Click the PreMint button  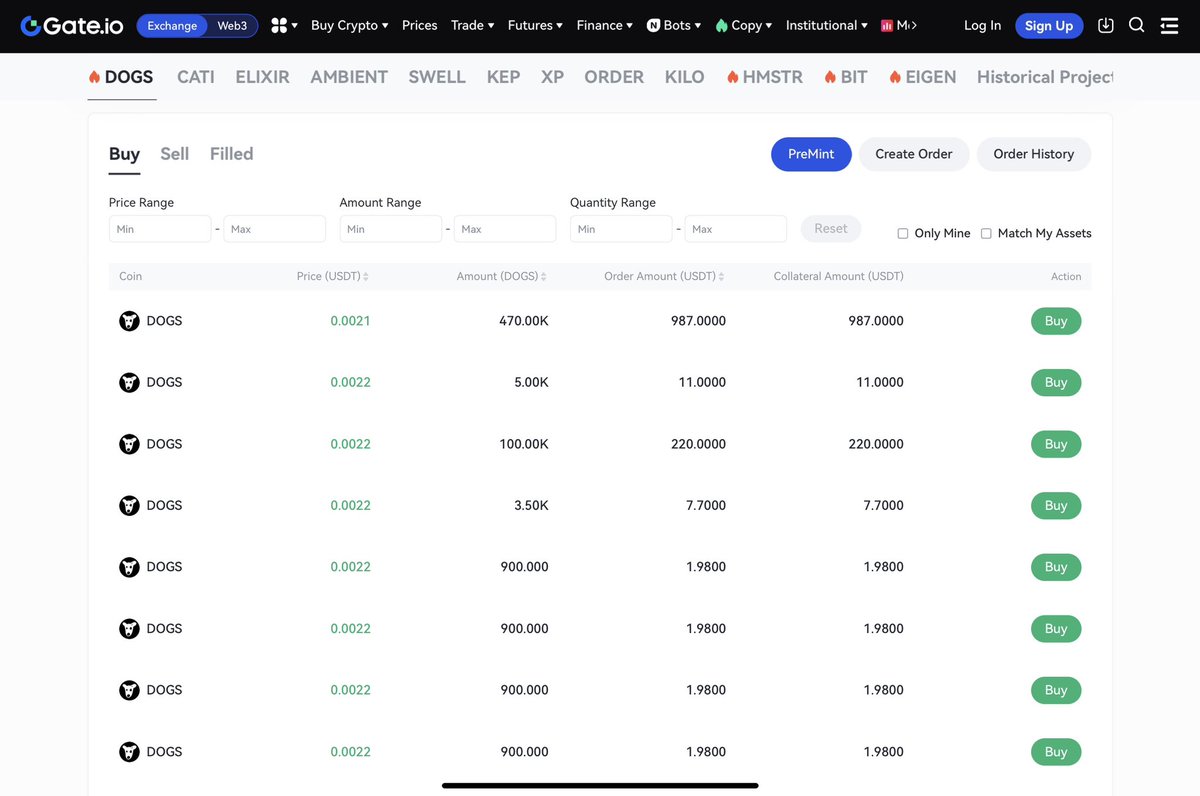pos(811,154)
